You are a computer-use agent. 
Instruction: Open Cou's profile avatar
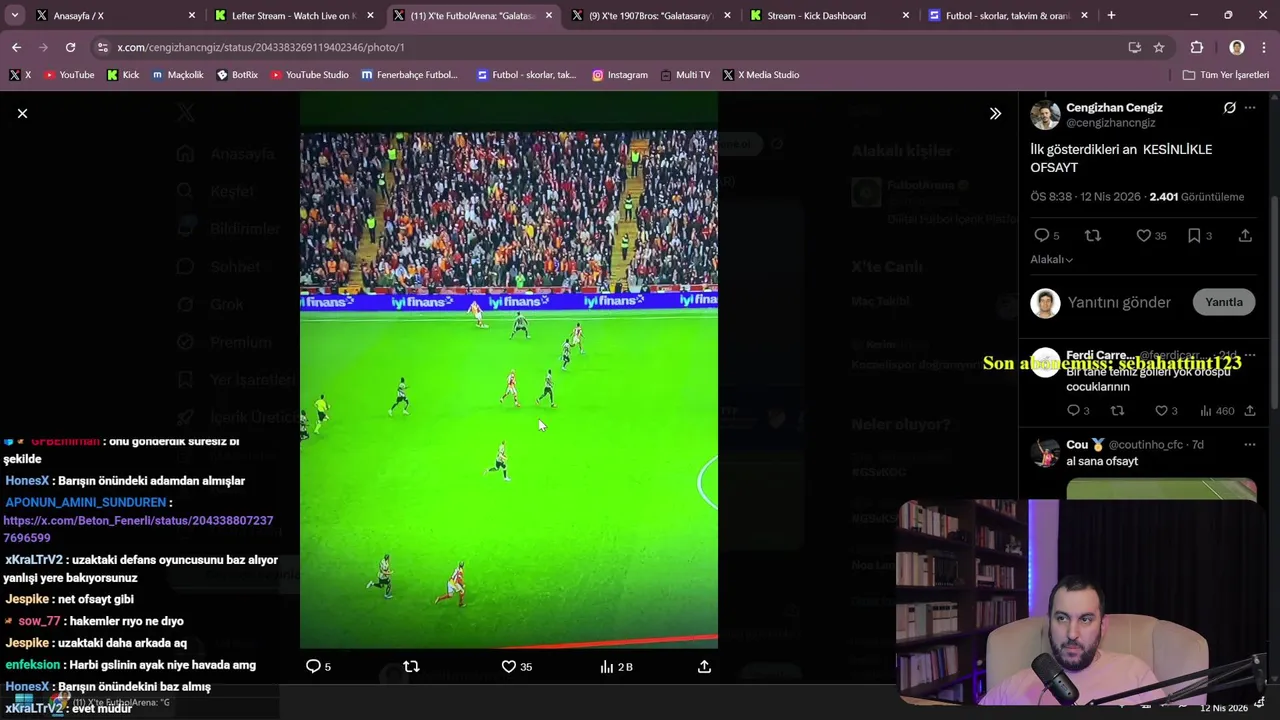(x=1045, y=453)
